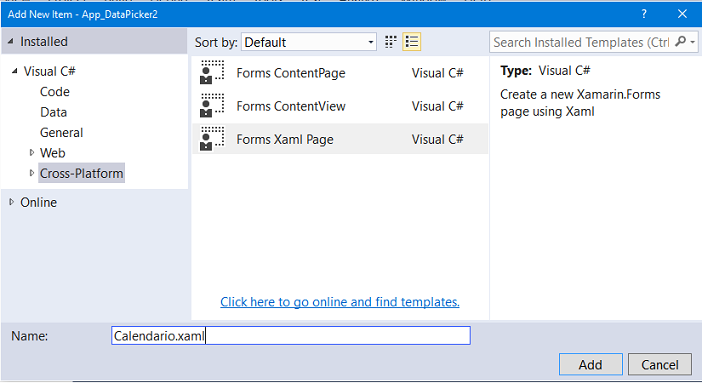Select the General category
The width and height of the screenshot is (702, 383).
[x=61, y=133]
